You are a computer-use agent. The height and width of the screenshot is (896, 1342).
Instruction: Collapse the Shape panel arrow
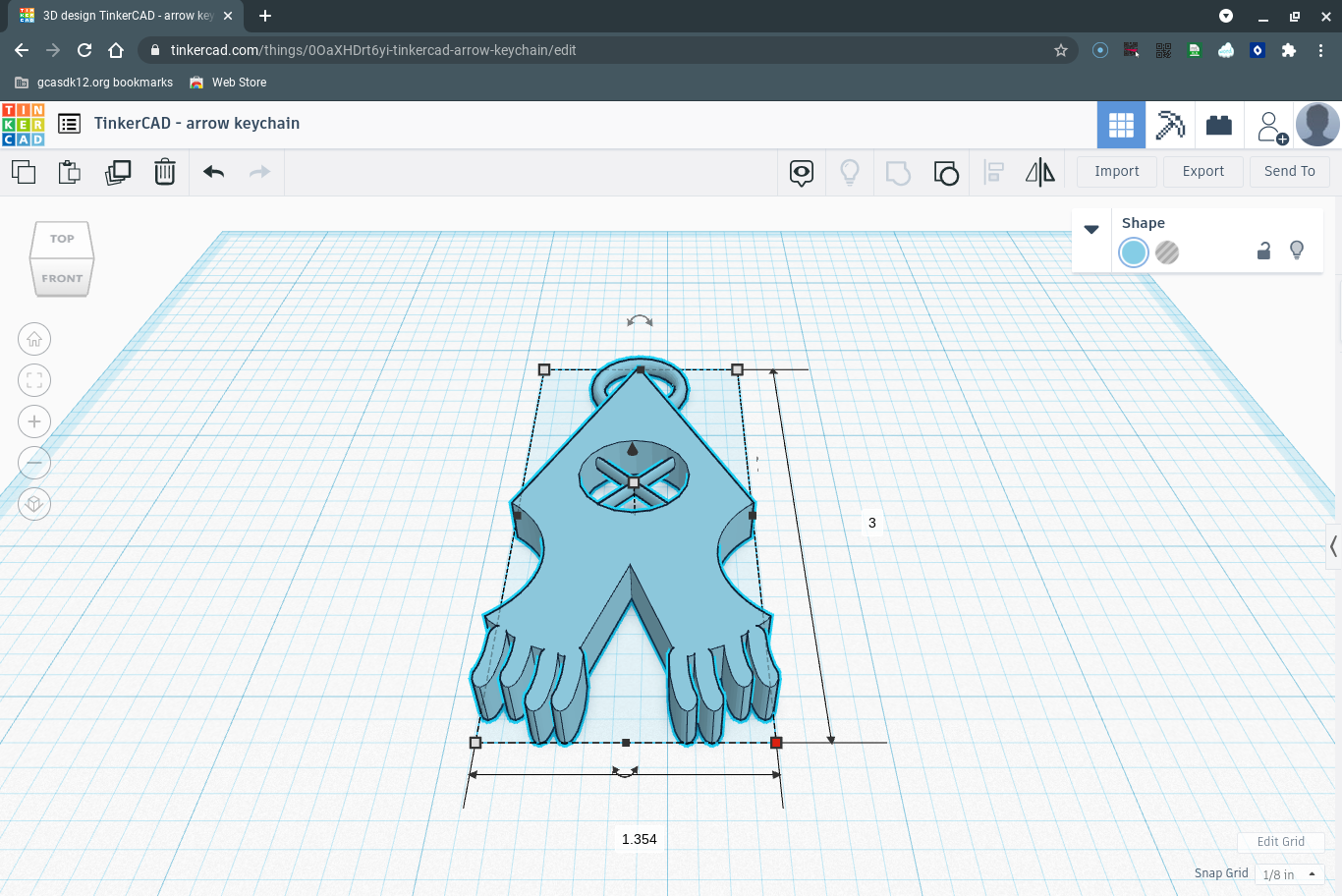[x=1091, y=229]
